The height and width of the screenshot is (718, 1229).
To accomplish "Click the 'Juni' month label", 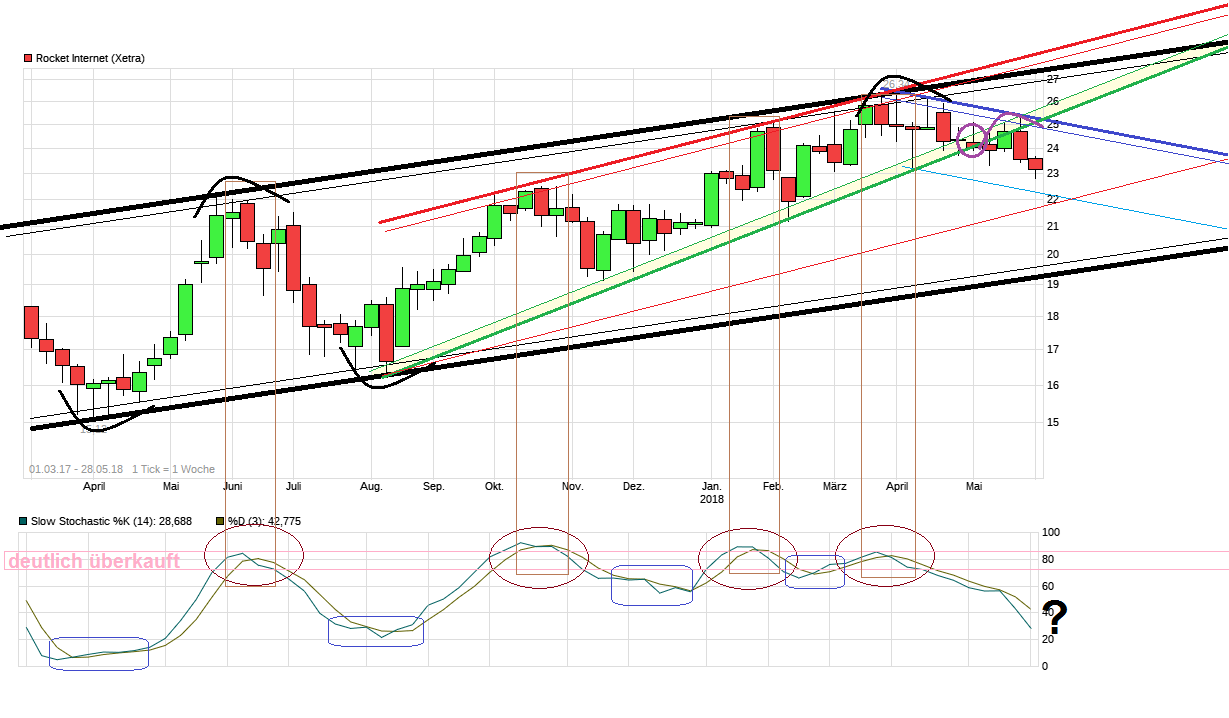I will click(x=232, y=487).
